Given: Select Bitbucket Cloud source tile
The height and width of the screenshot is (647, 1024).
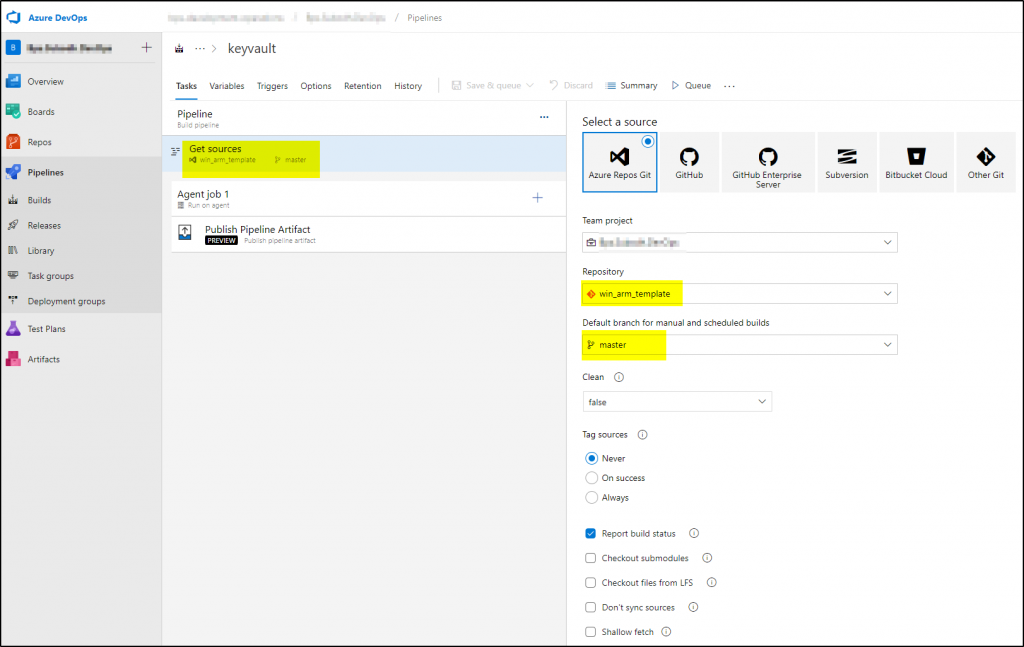Looking at the screenshot, I should click(915, 162).
